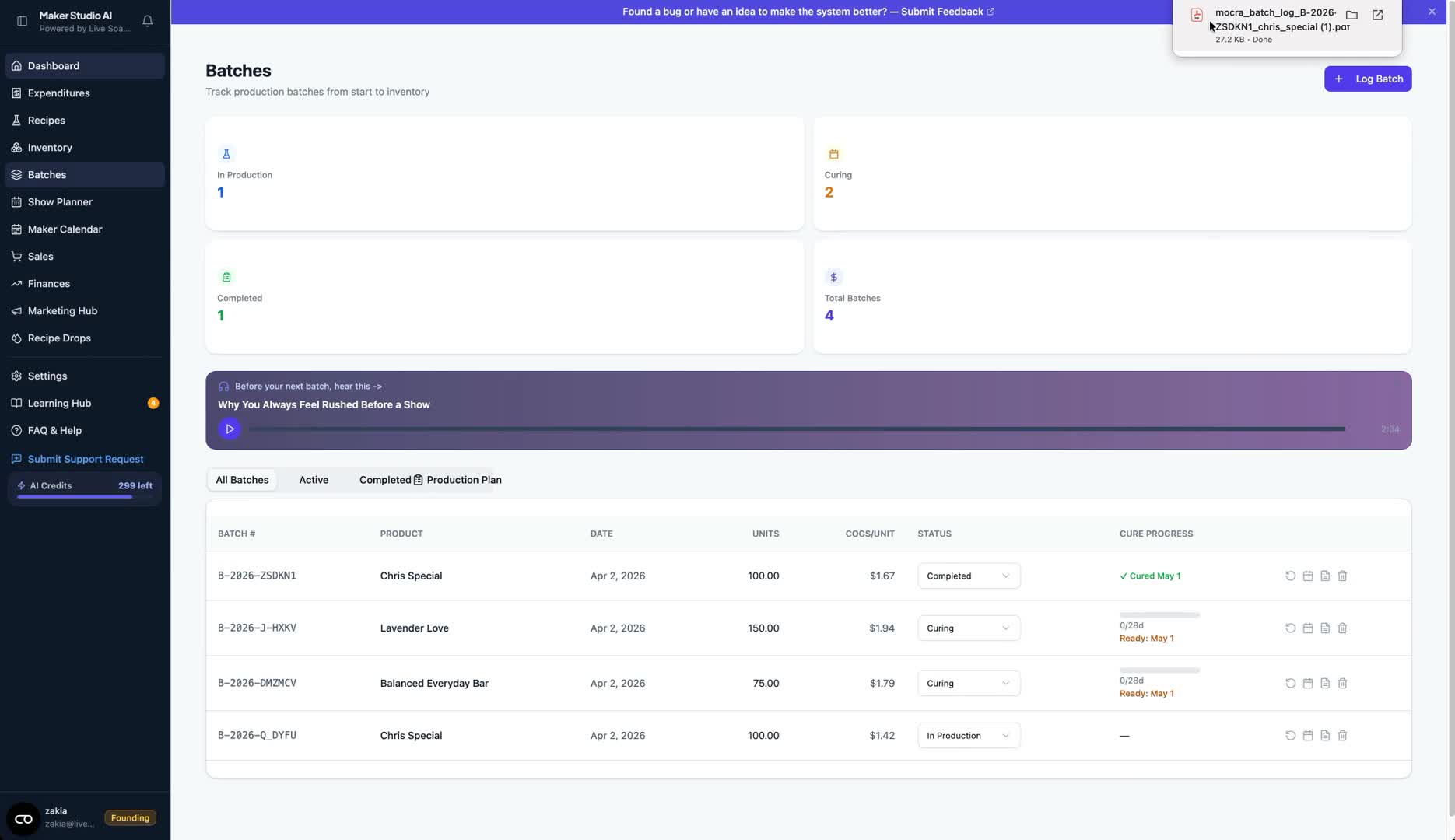Viewport: 1455px width, 840px height.
Task: Open the Production Plan tab
Action: point(465,480)
